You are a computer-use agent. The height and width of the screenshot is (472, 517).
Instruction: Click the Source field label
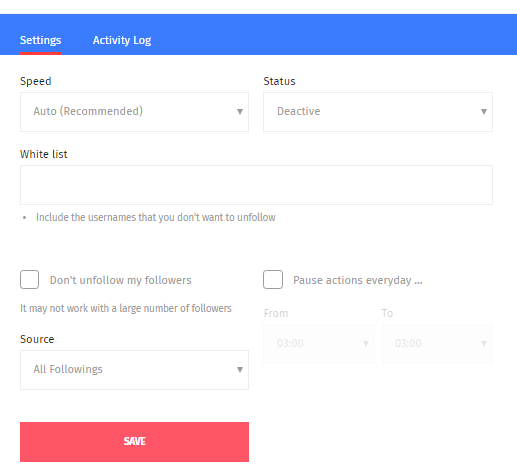coord(37,339)
